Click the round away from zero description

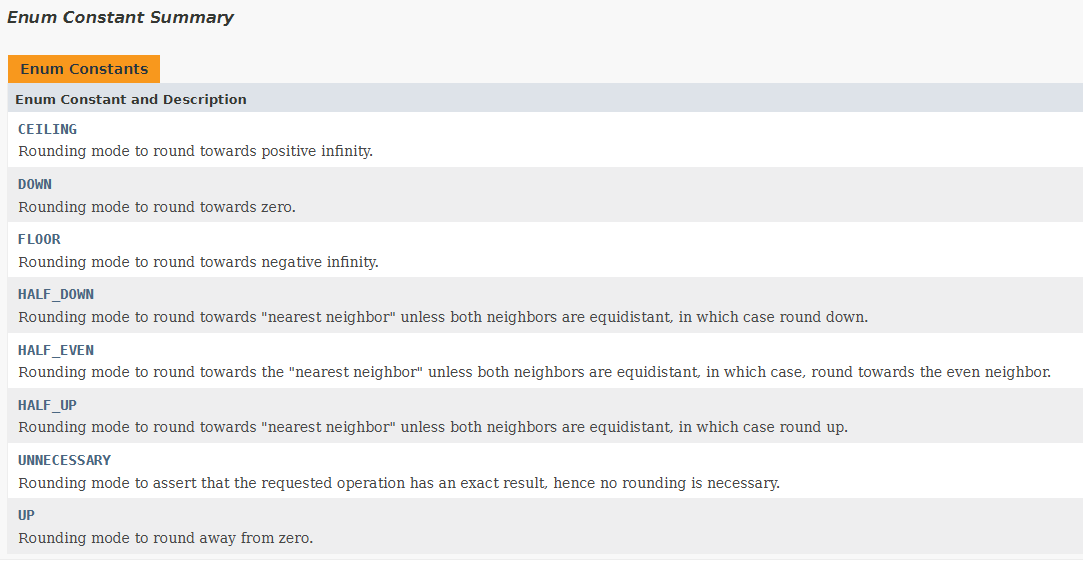point(166,538)
